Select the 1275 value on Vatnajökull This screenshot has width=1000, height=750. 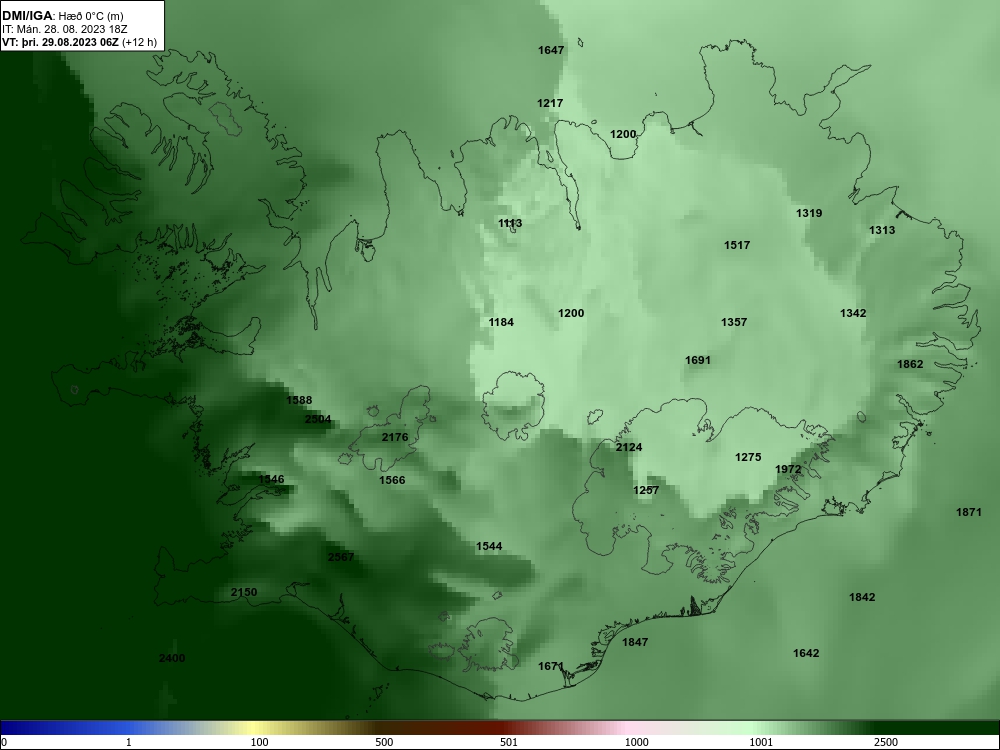click(x=748, y=457)
